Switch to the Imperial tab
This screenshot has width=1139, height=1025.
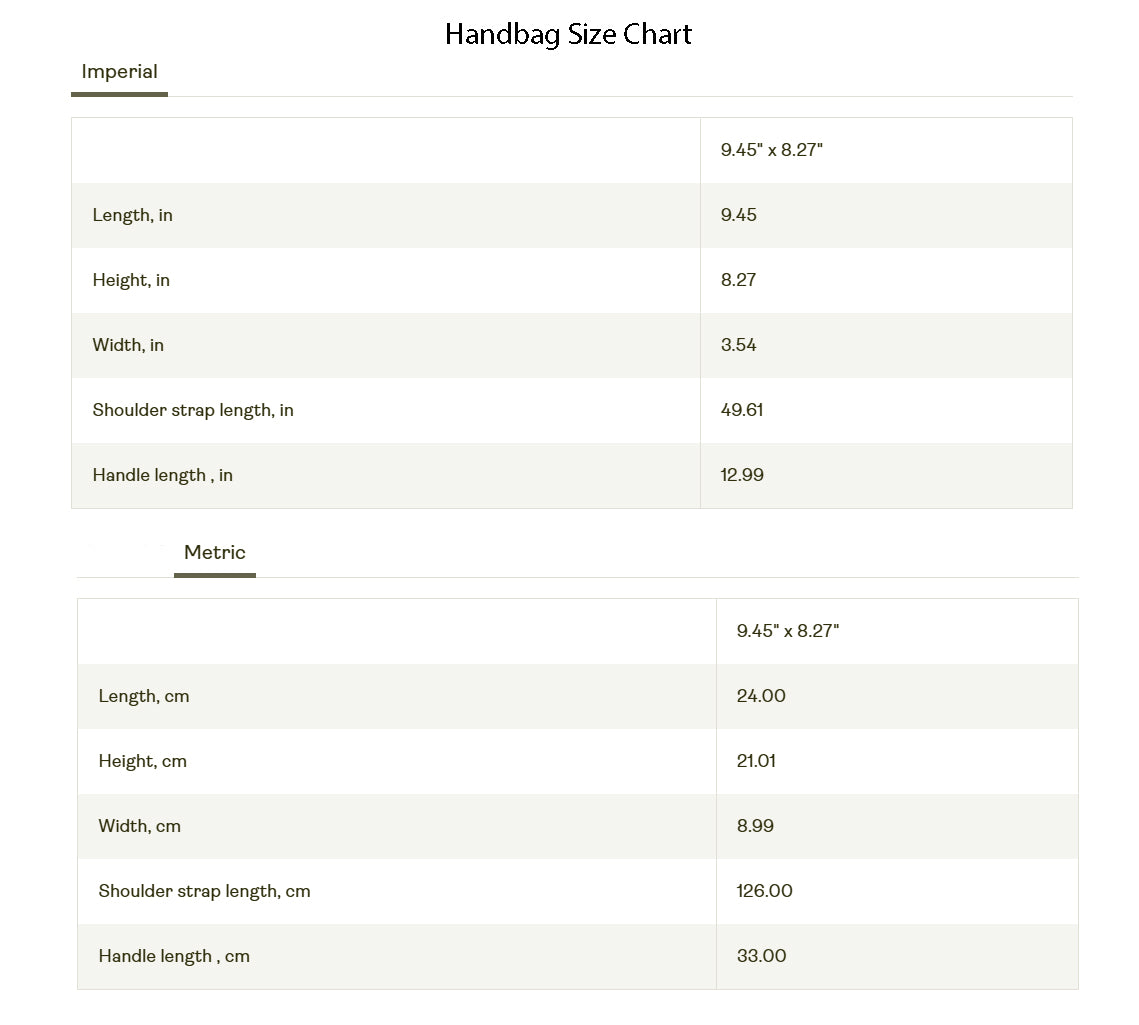tap(119, 72)
